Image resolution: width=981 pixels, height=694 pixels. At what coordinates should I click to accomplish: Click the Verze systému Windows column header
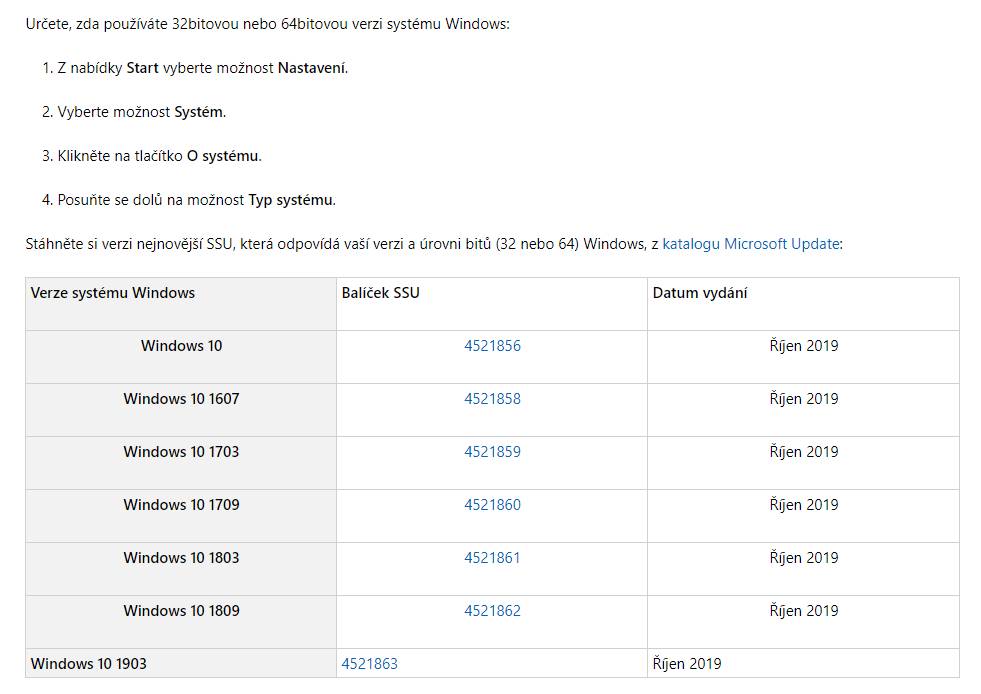(x=113, y=293)
